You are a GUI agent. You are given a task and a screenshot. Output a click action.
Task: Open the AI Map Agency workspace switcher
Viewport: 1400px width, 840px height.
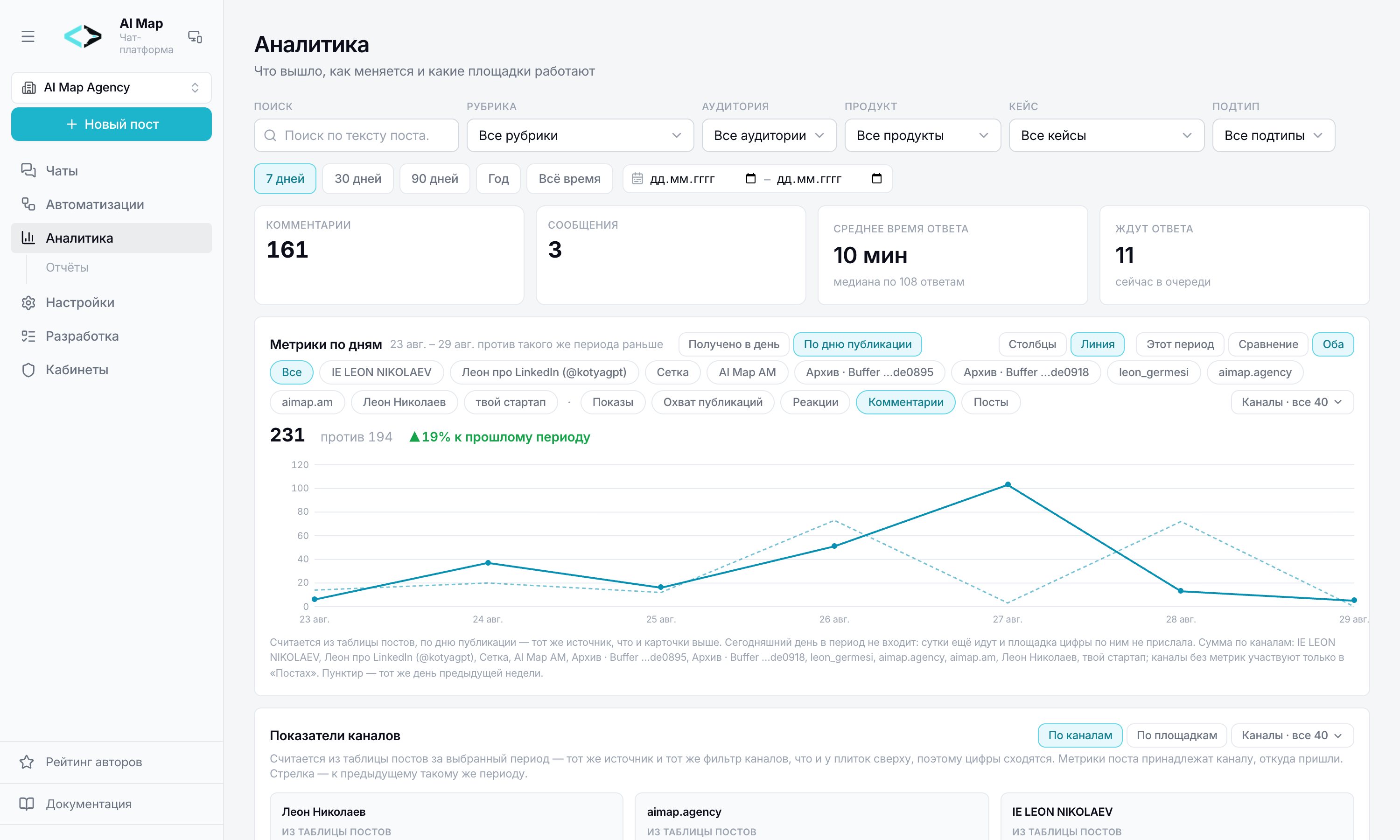(x=112, y=88)
